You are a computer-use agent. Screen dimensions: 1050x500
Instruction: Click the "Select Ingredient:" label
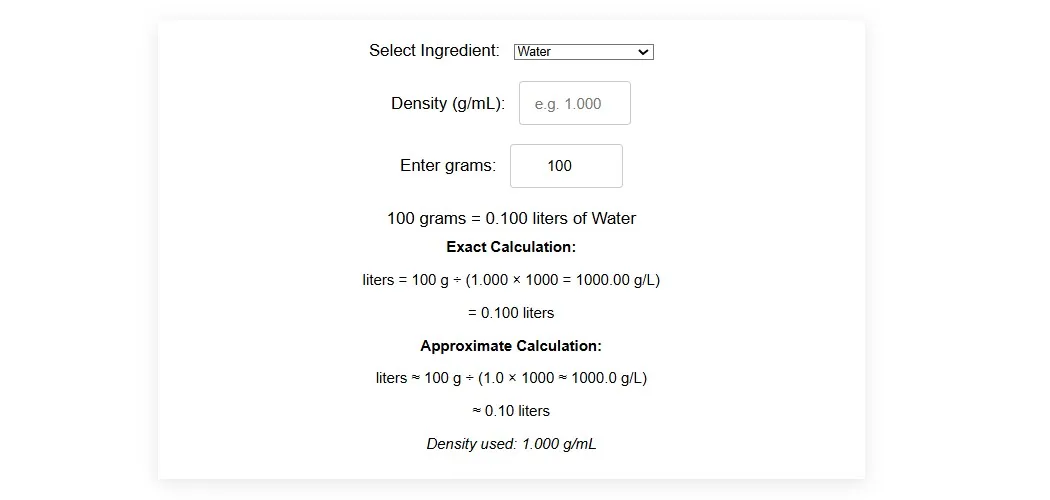[434, 50]
